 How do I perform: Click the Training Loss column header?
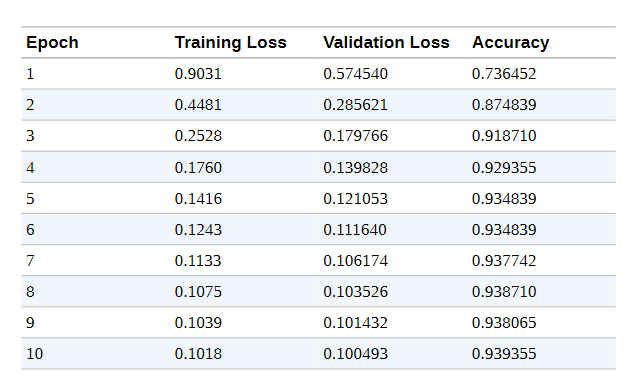(x=230, y=43)
